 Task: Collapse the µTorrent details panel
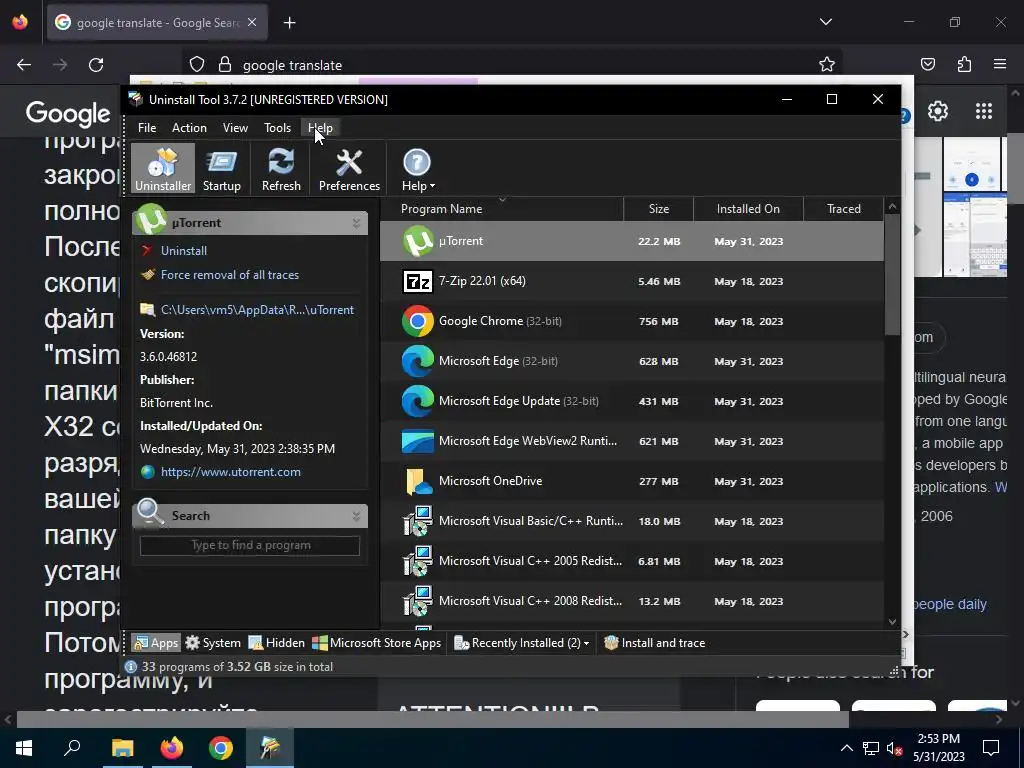click(x=357, y=223)
